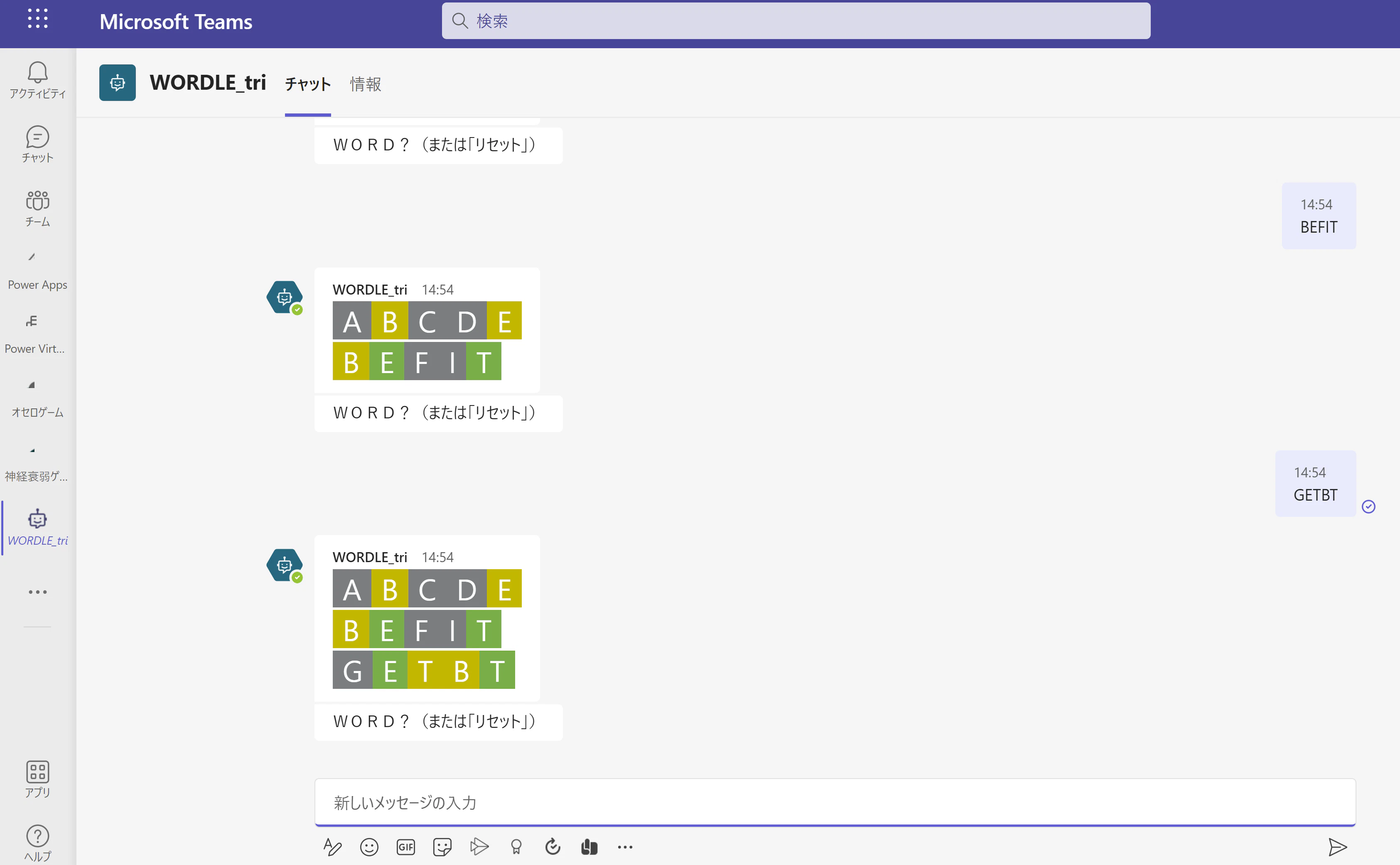Open the Activity feed in sidebar
The height and width of the screenshot is (865, 1400).
38,80
